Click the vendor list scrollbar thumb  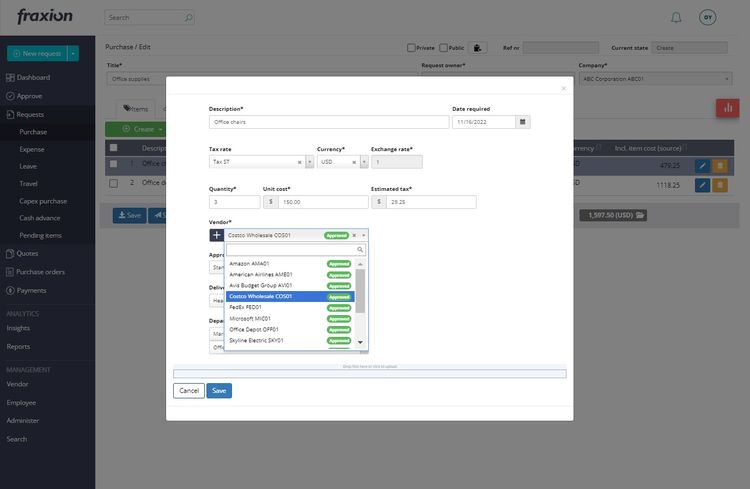coord(360,291)
